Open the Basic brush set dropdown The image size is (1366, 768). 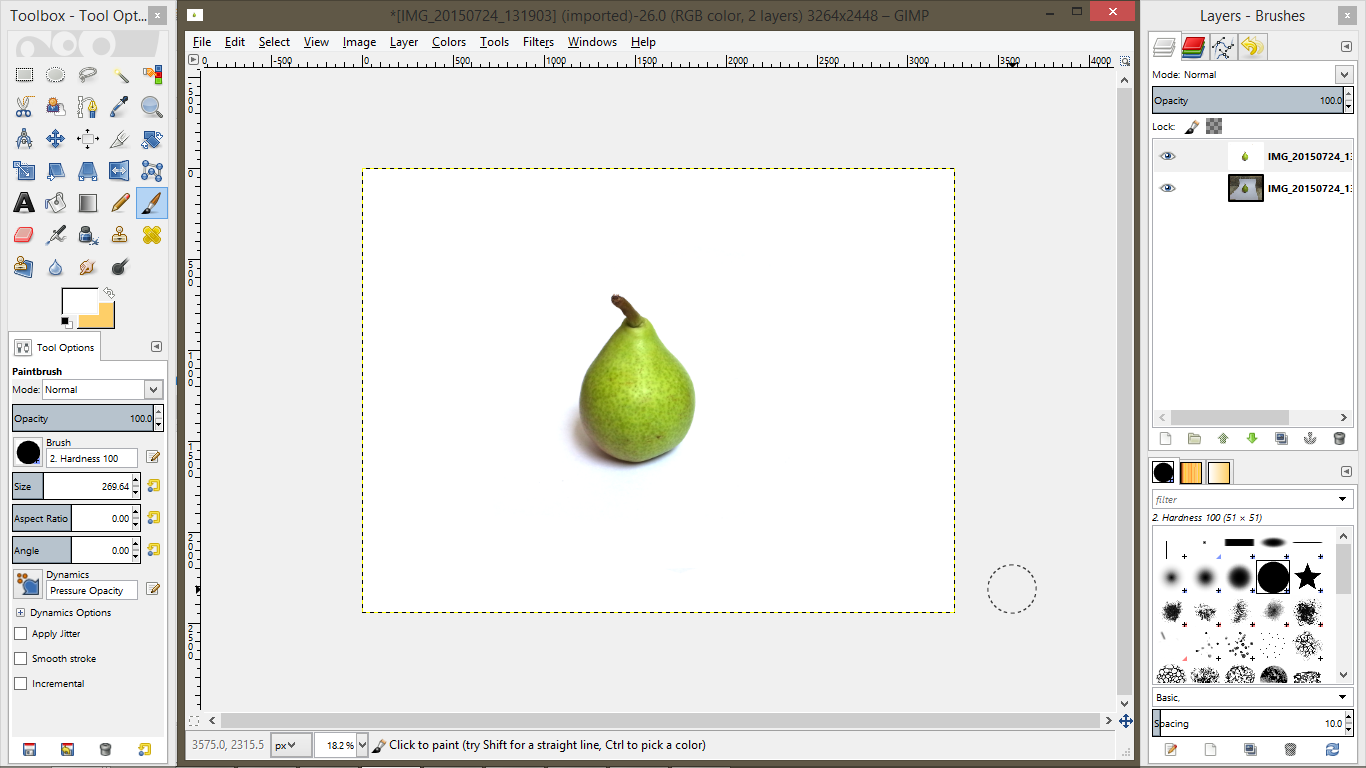click(x=1252, y=696)
